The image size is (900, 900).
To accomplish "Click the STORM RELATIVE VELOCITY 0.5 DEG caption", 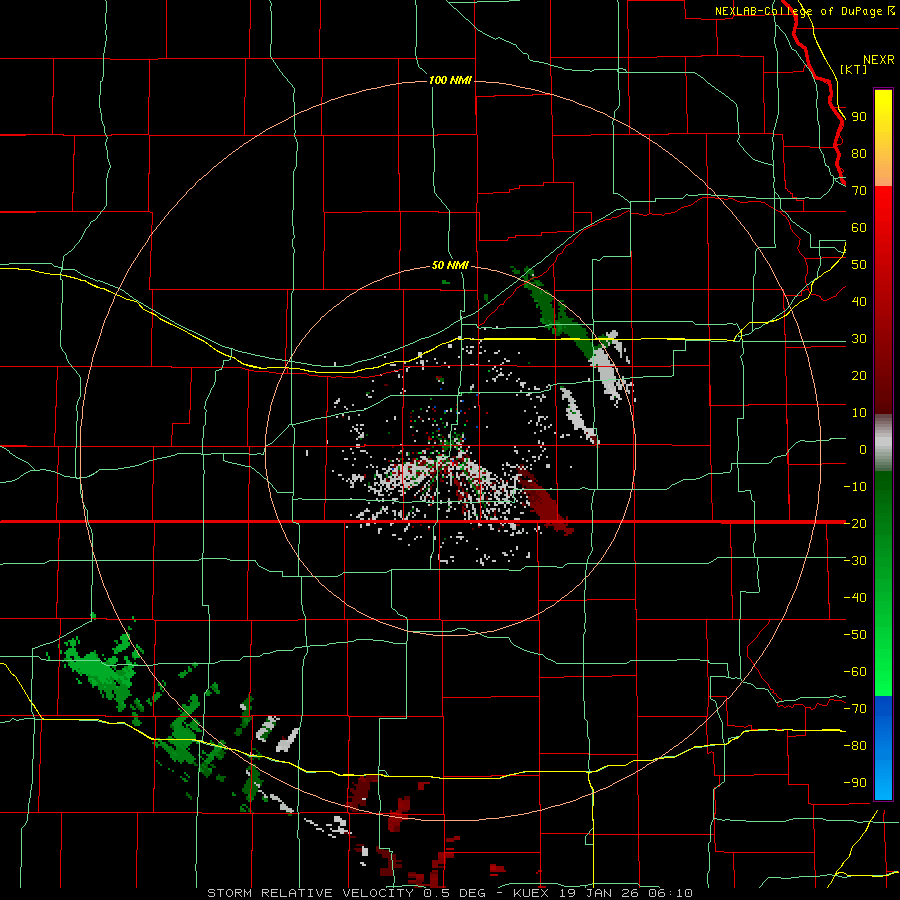I will (x=346, y=893).
